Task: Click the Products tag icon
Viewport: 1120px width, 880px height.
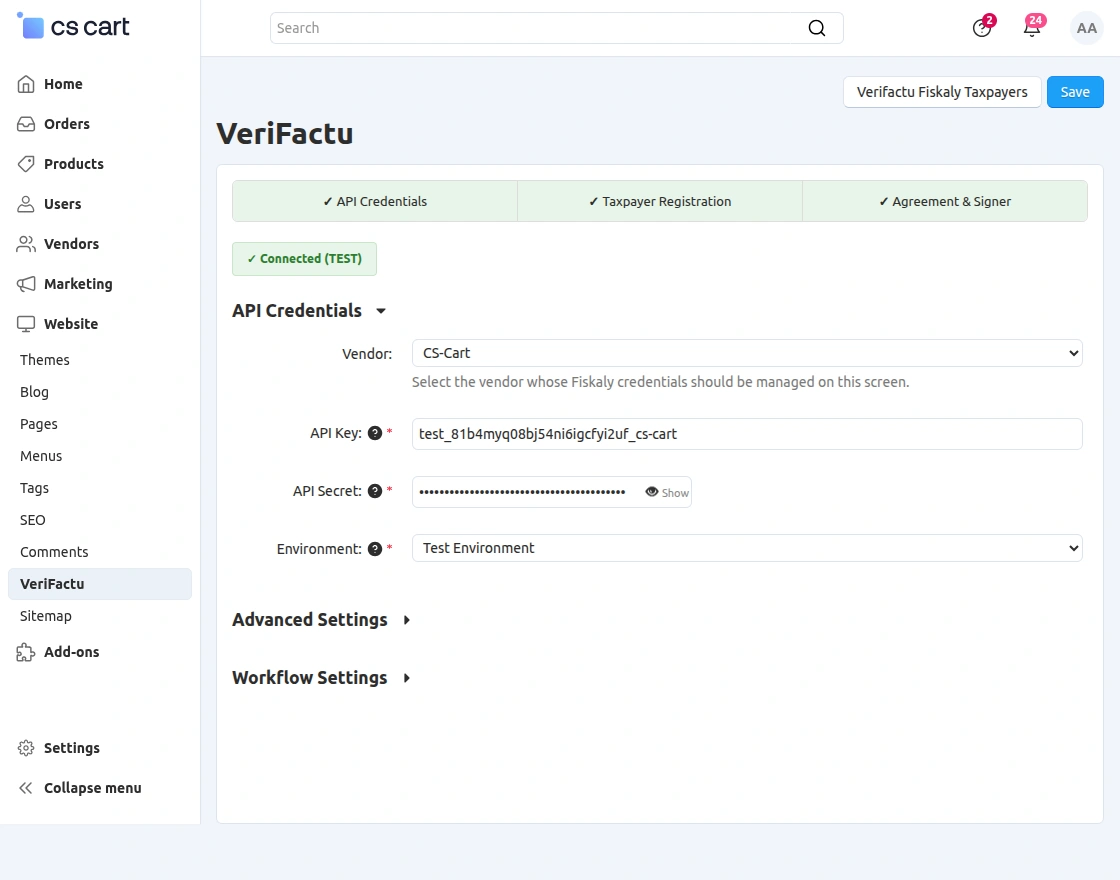Action: [26, 164]
